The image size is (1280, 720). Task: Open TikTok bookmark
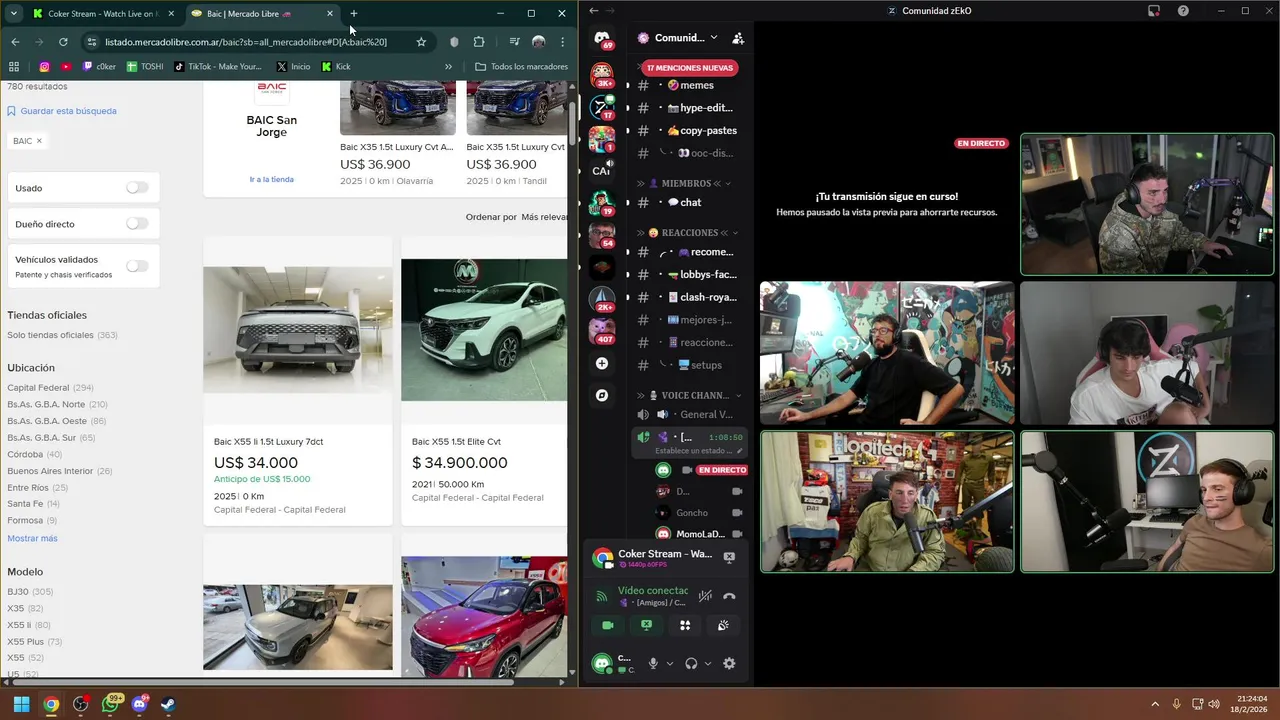click(218, 67)
